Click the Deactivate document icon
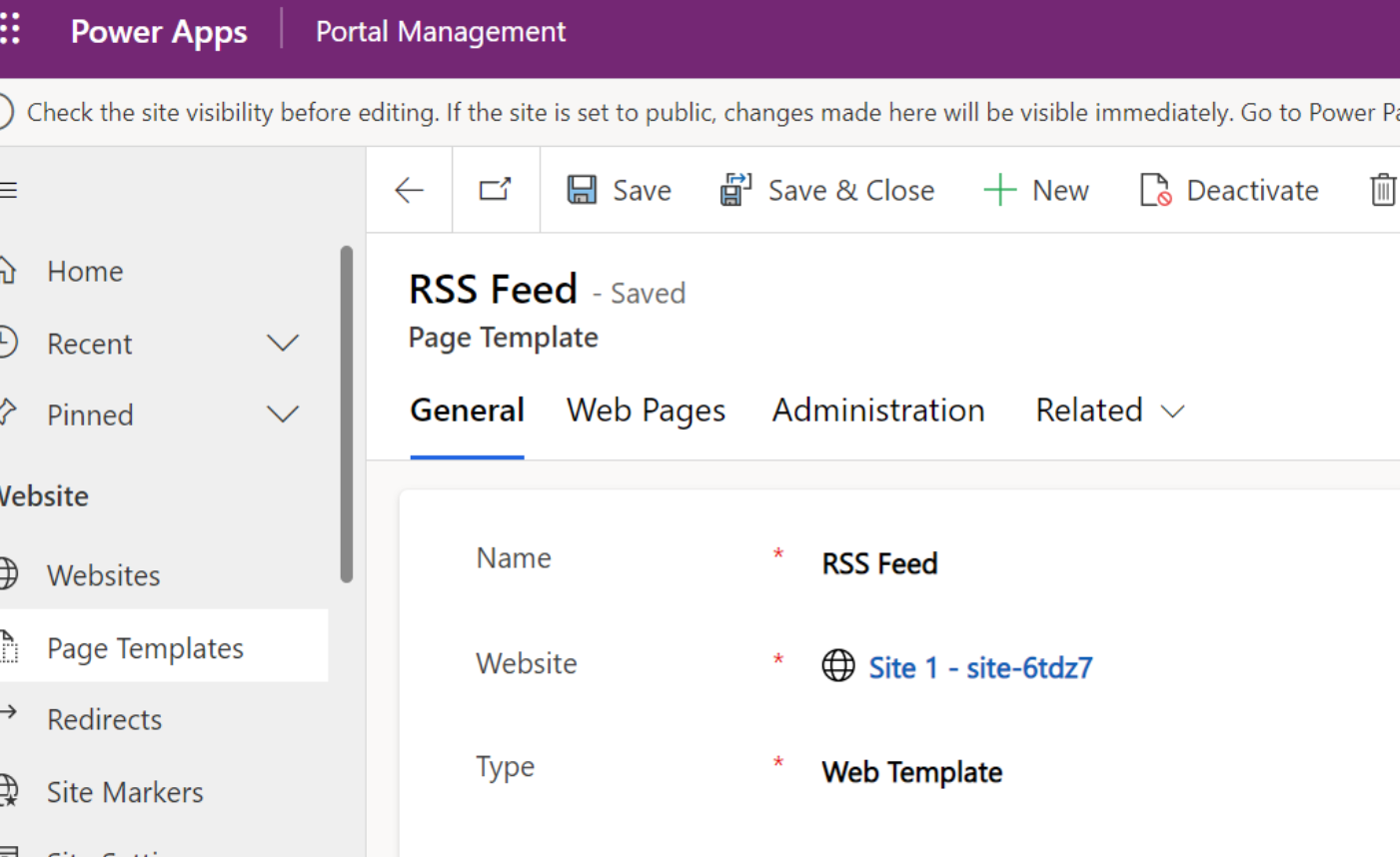This screenshot has width=1400, height=857. 1155,190
